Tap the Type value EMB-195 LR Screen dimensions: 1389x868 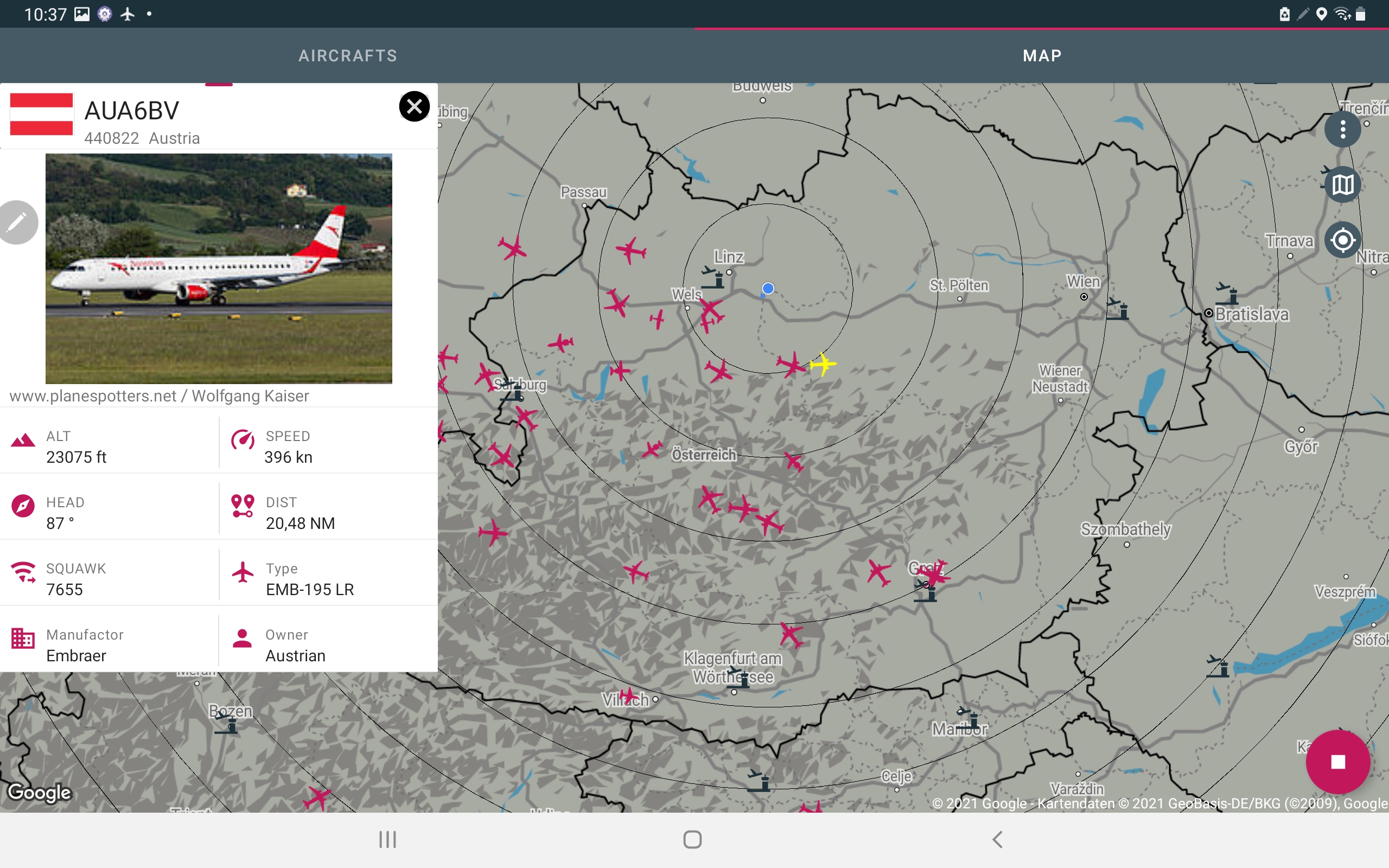click(x=309, y=590)
